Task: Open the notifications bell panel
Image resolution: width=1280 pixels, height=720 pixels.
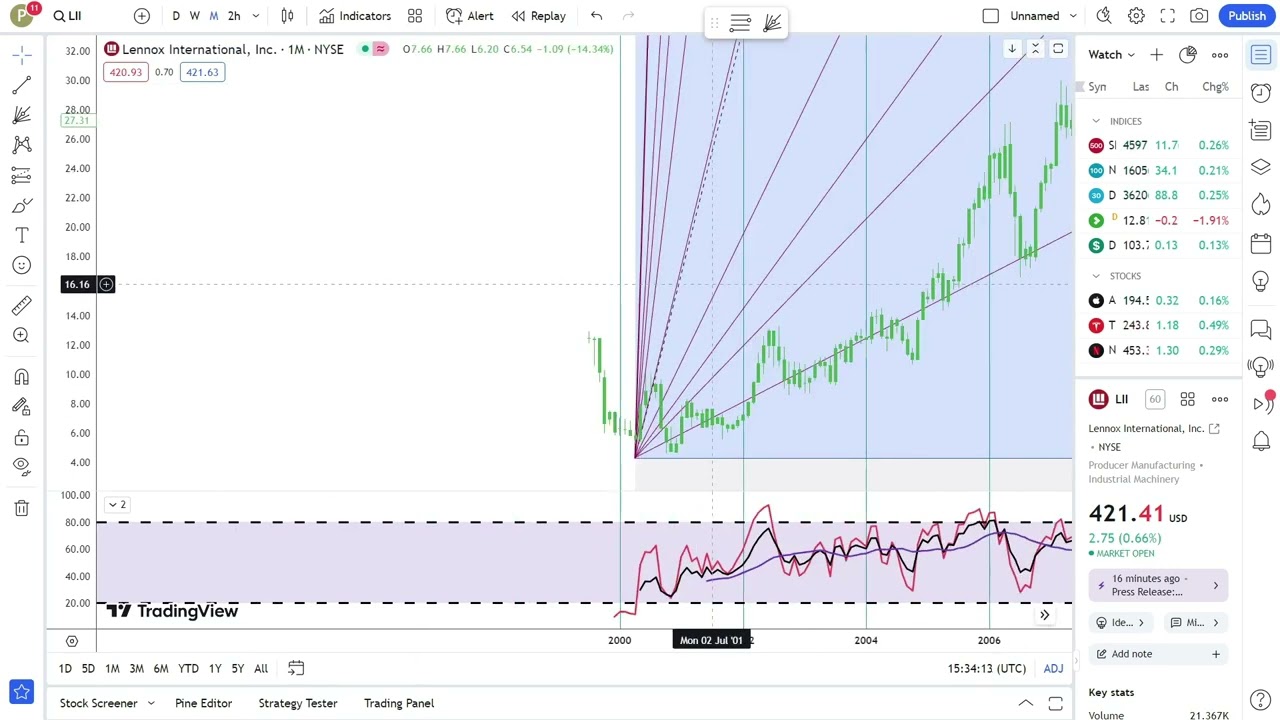Action: click(x=1261, y=441)
